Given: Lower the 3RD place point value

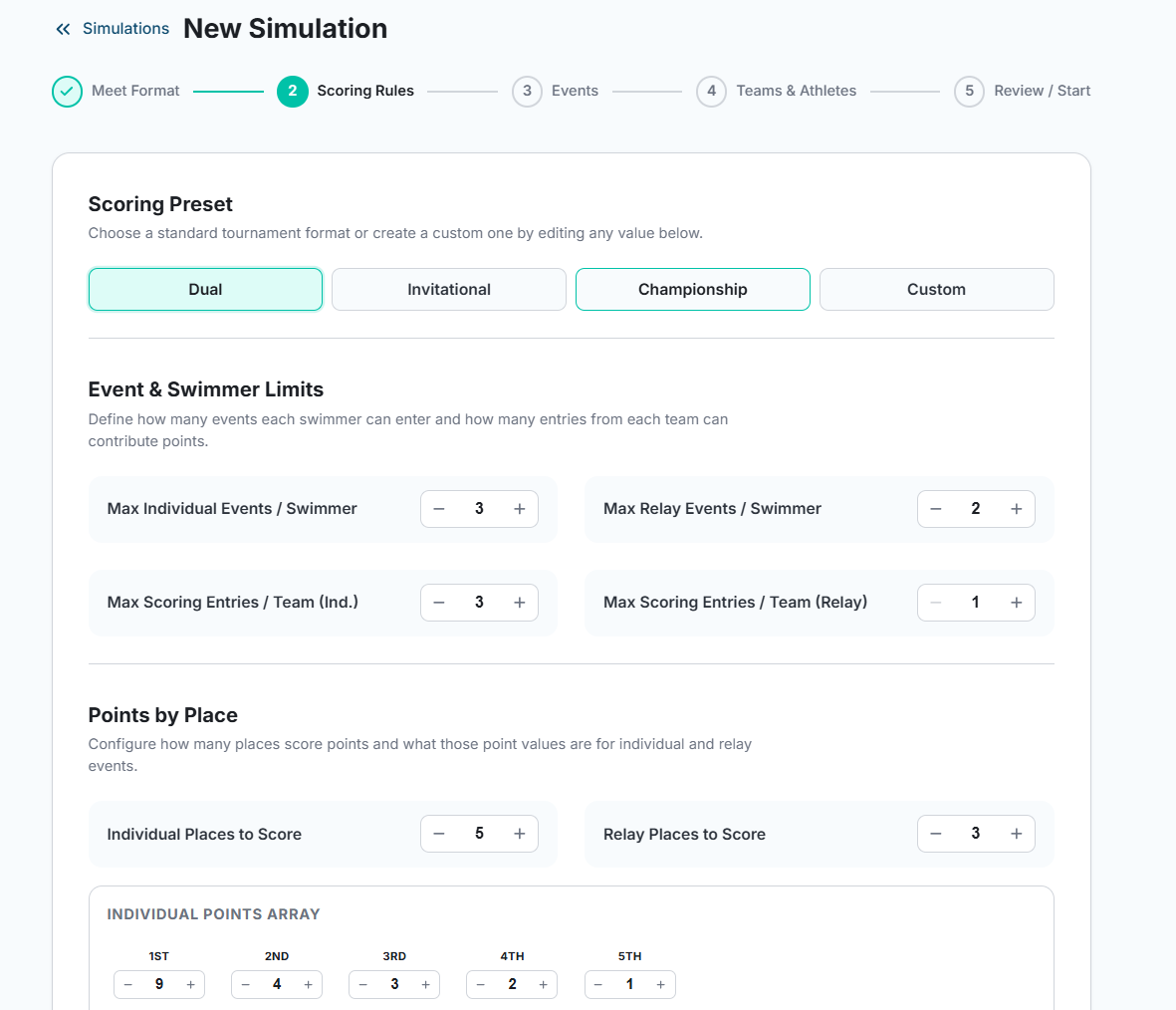Looking at the screenshot, I should pos(362,983).
